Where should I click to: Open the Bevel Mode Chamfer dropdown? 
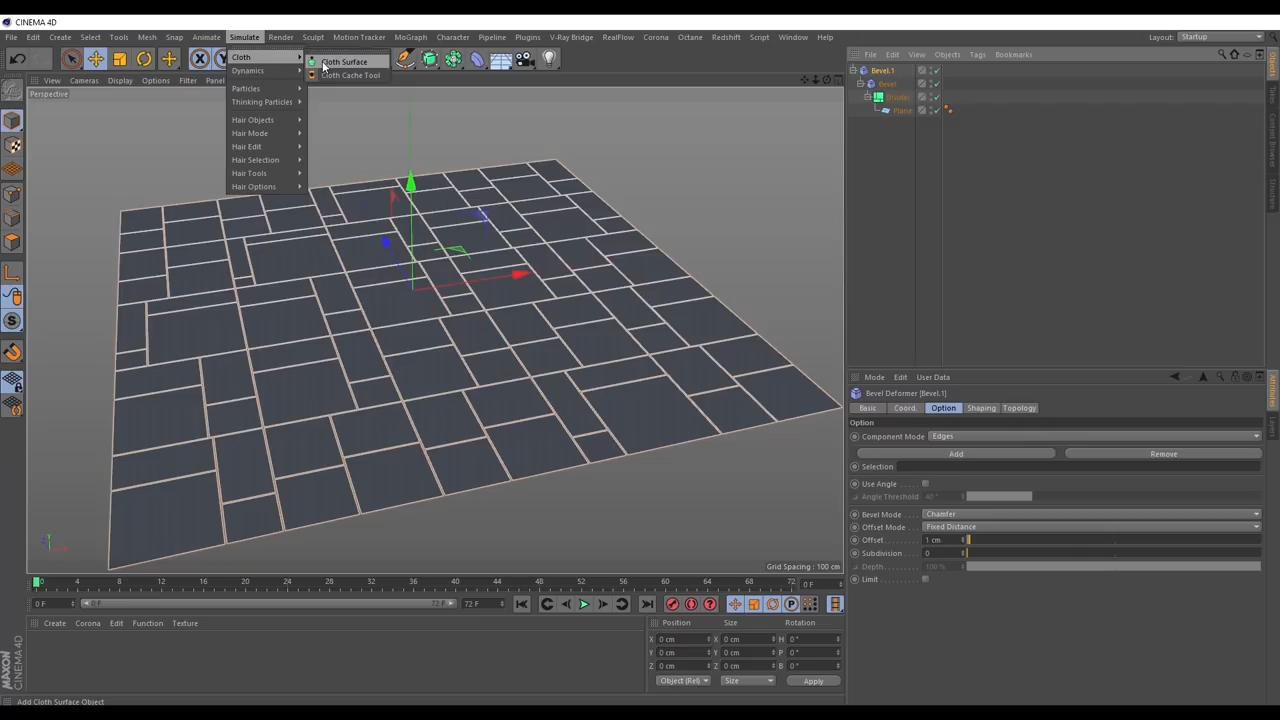(x=1091, y=514)
